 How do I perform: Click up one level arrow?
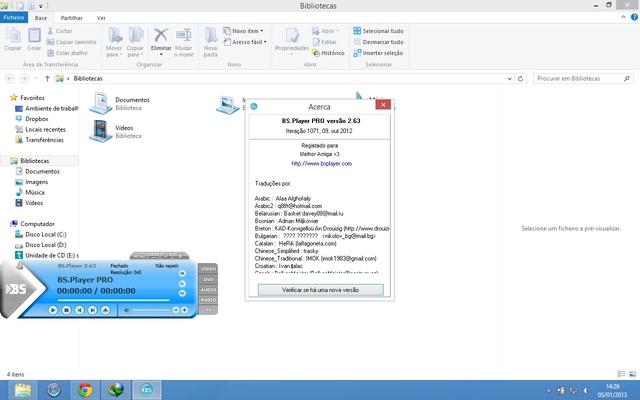point(47,78)
